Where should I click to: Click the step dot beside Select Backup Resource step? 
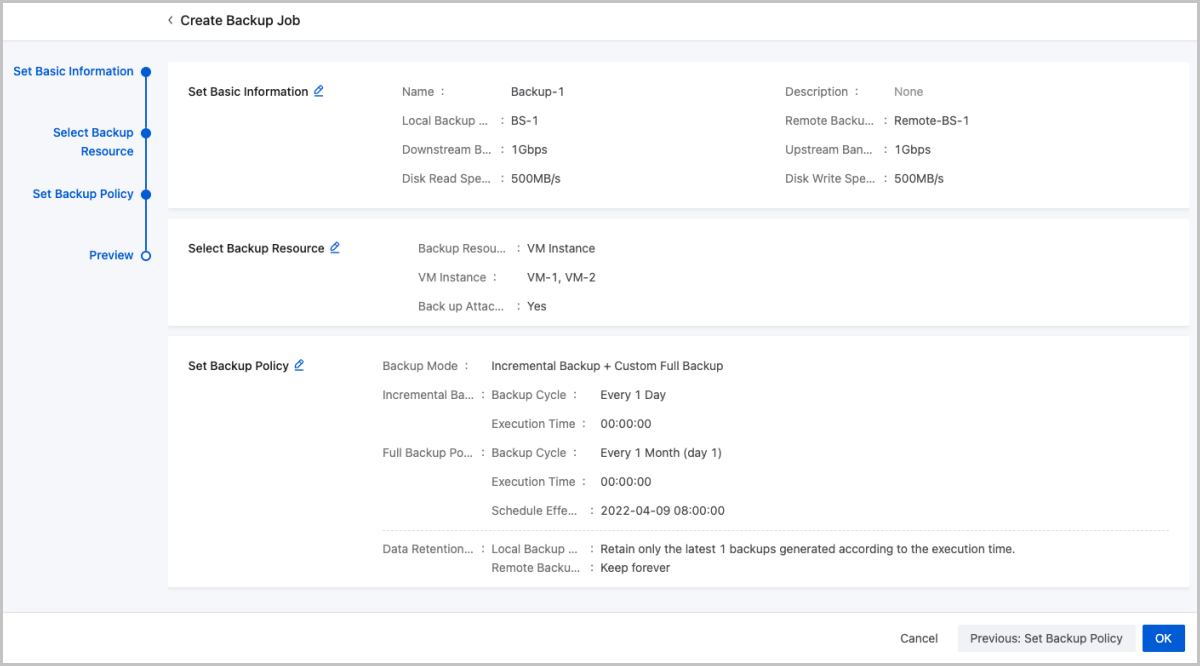click(x=146, y=133)
